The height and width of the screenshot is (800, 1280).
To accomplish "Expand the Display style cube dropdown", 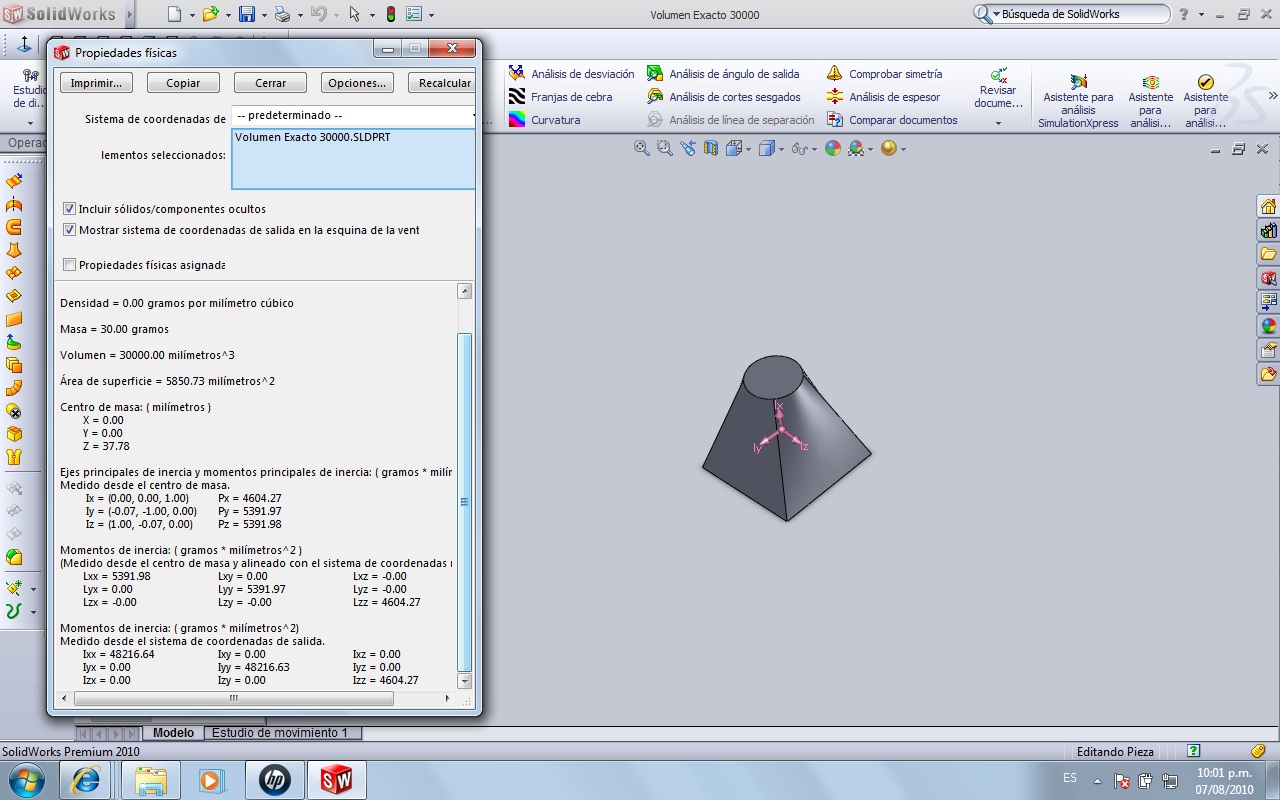I will [781, 149].
